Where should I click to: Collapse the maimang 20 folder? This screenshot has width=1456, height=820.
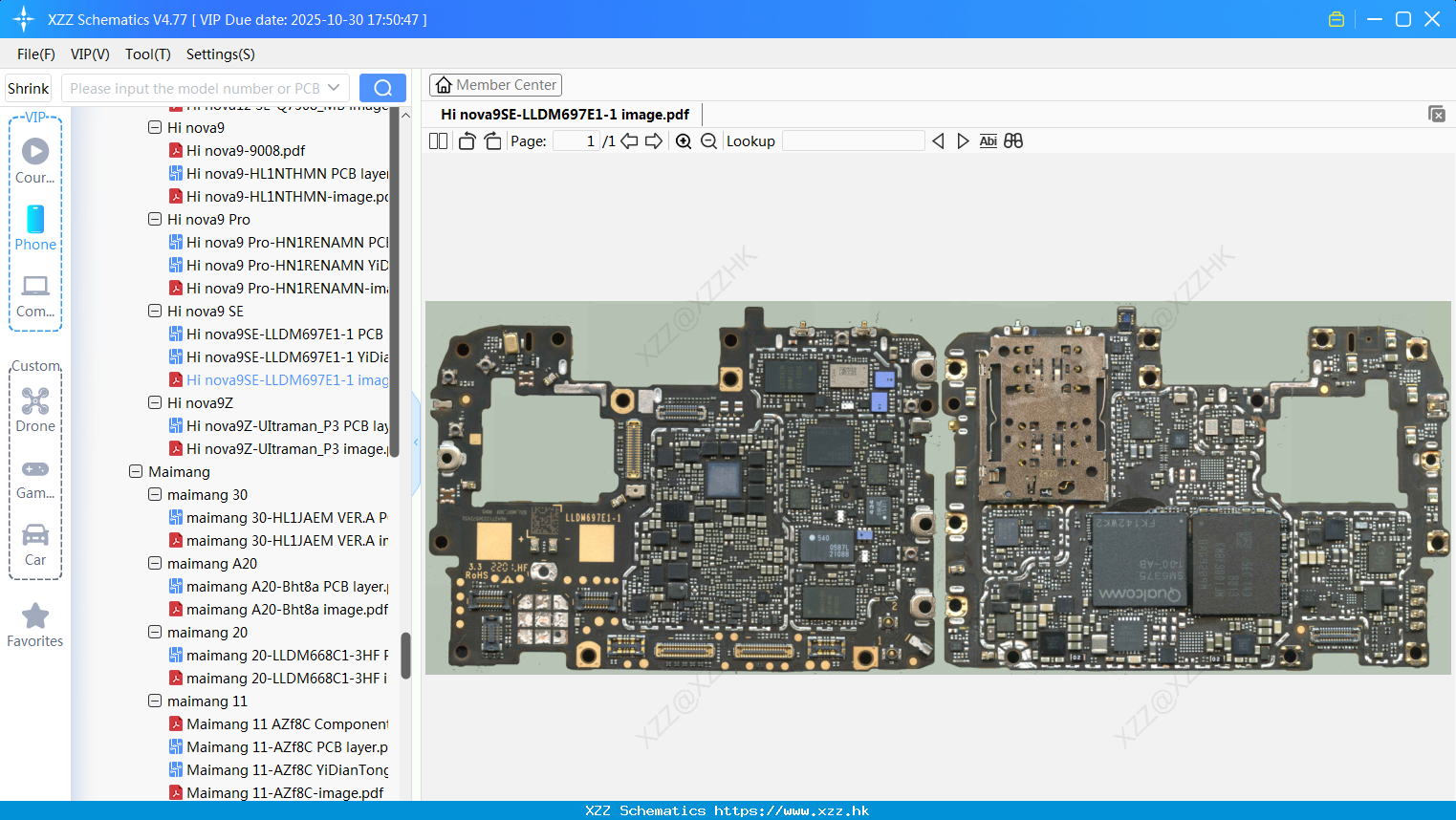click(x=155, y=632)
